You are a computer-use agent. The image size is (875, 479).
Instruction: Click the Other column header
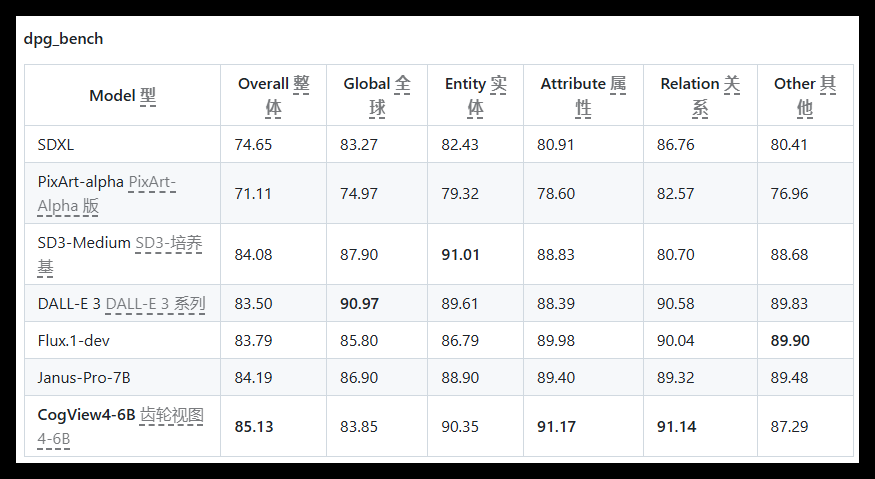coord(805,95)
